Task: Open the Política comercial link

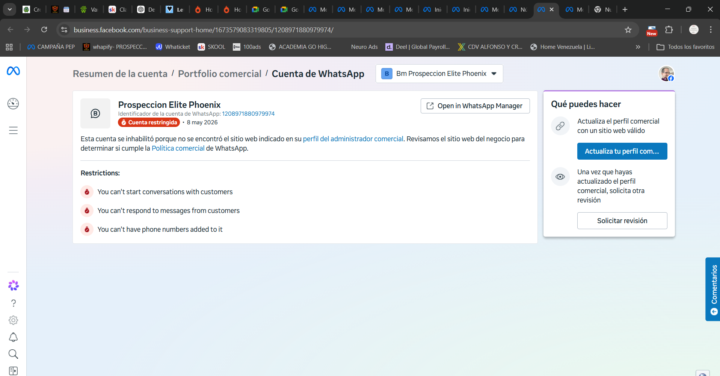Action: click(x=178, y=148)
